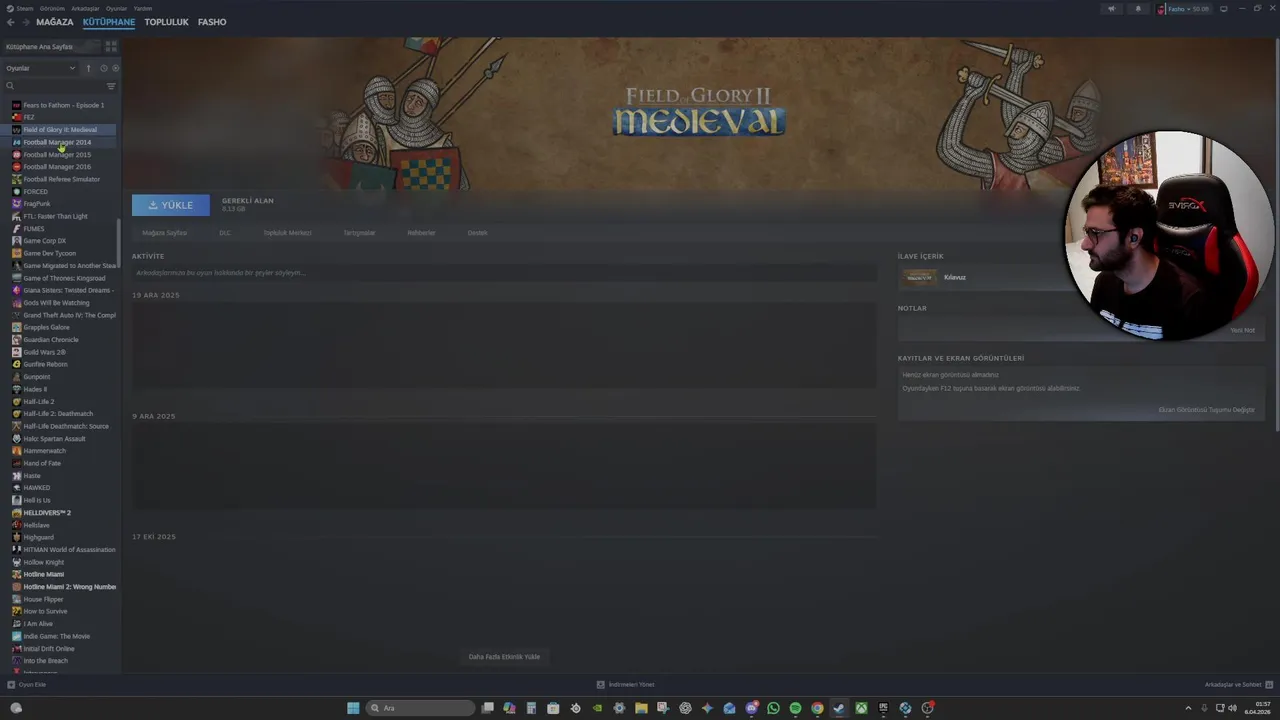Image resolution: width=1280 pixels, height=720 pixels.
Task: Open the Oyunlar menu in menu bar
Action: click(x=116, y=8)
